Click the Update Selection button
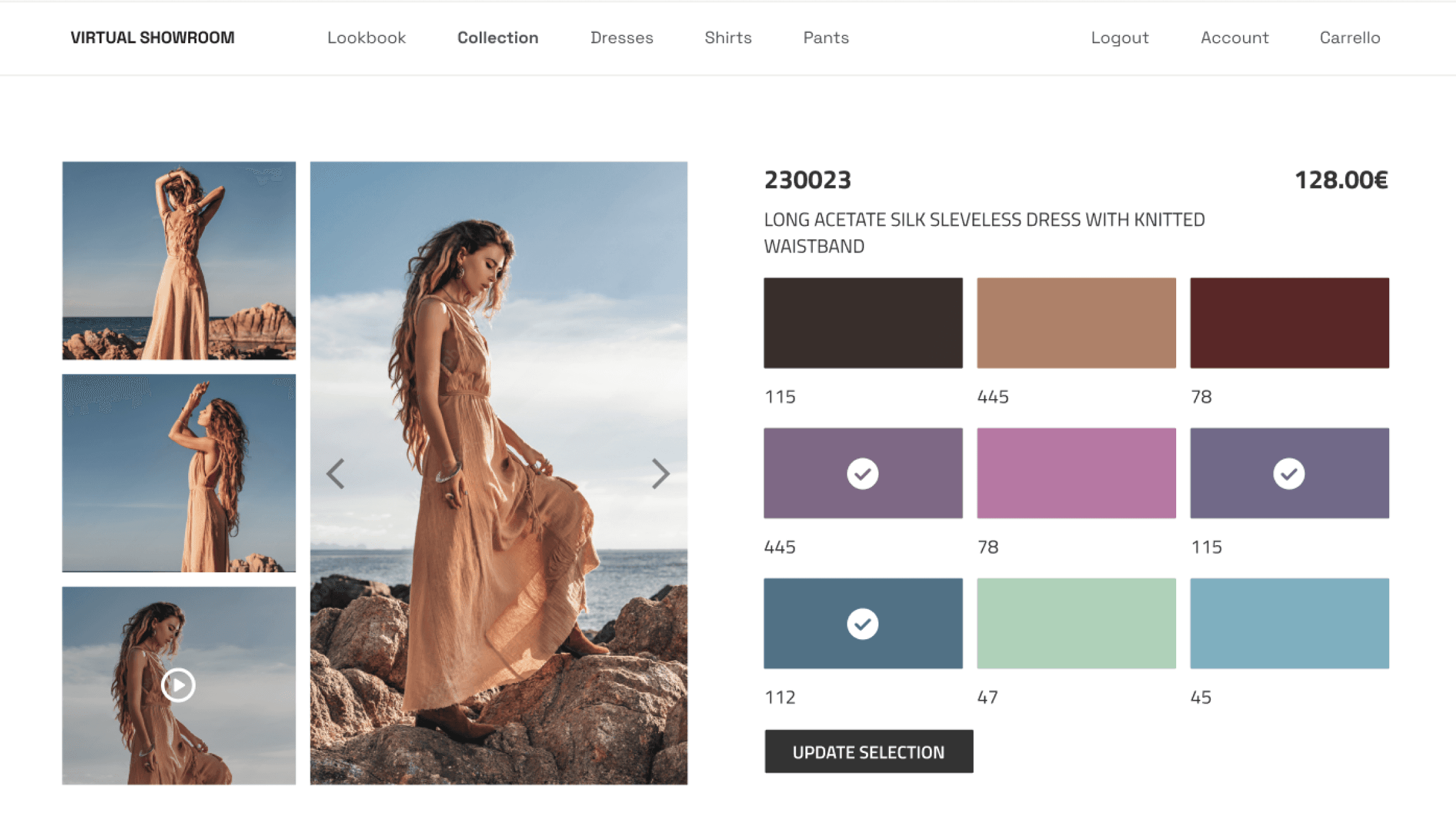Screen dimensions: 1456x834 [869, 752]
